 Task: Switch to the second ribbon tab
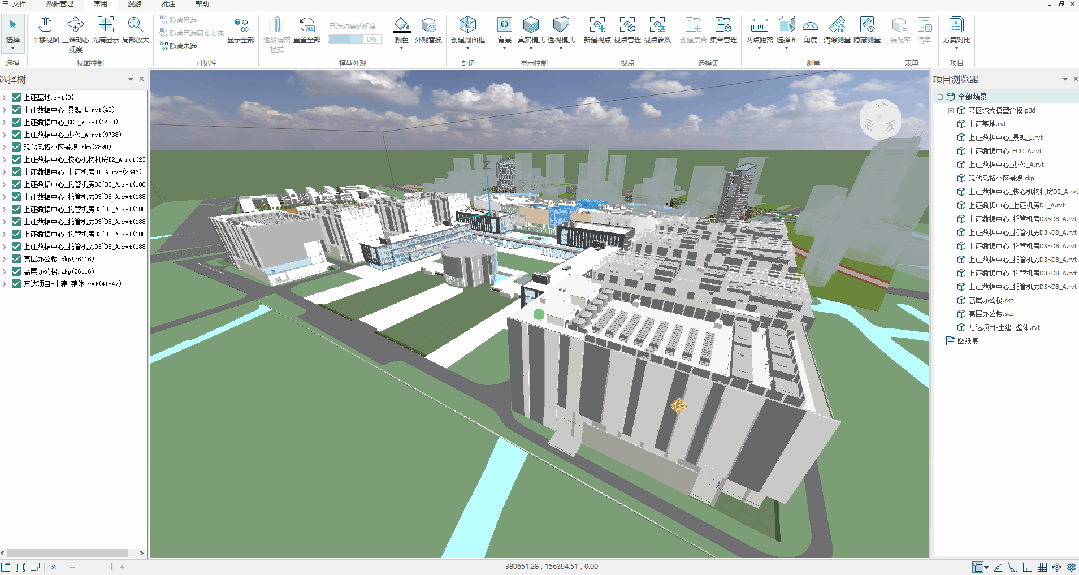[59, 4]
